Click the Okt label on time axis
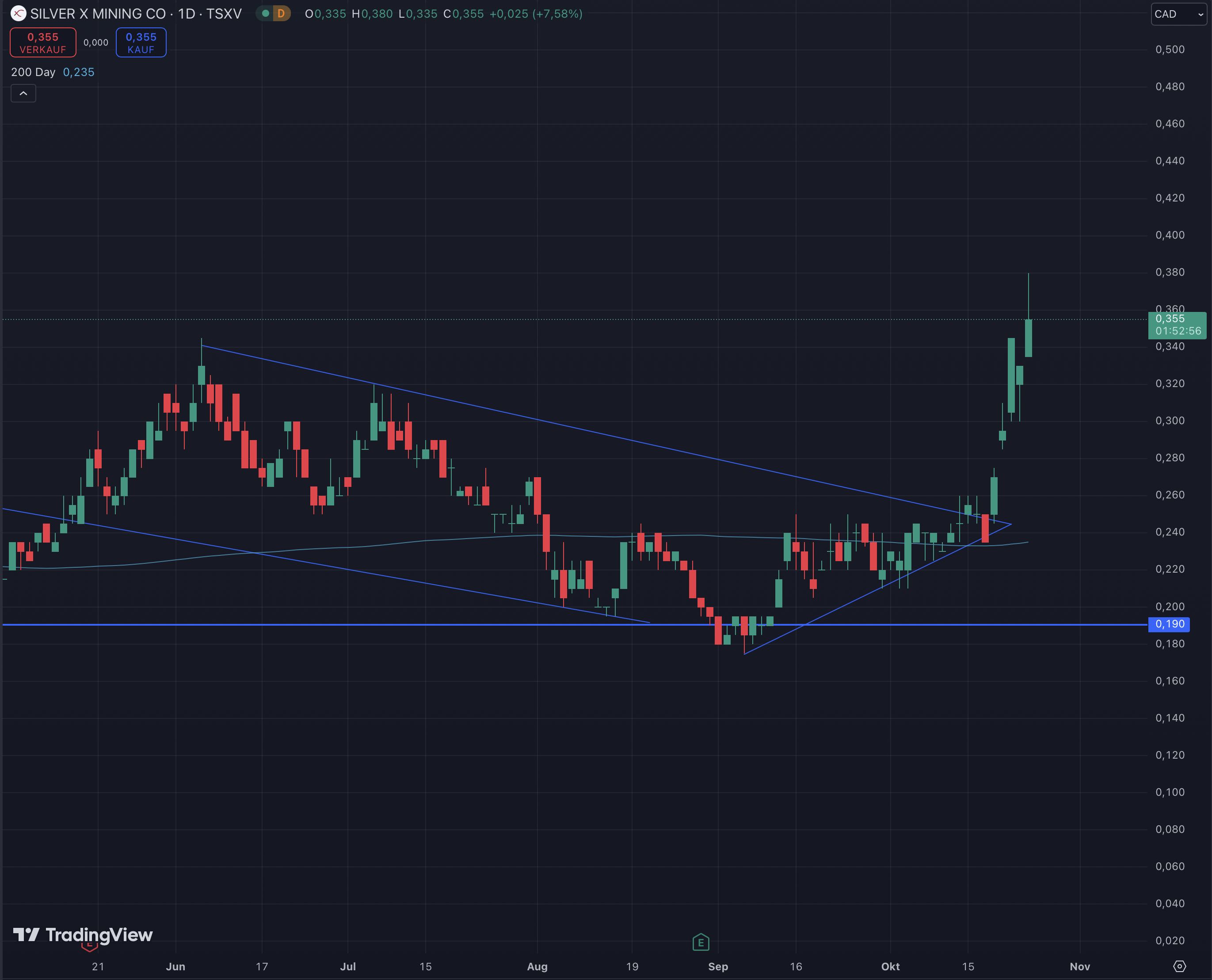Screen dimensions: 1212x980 point(890,966)
